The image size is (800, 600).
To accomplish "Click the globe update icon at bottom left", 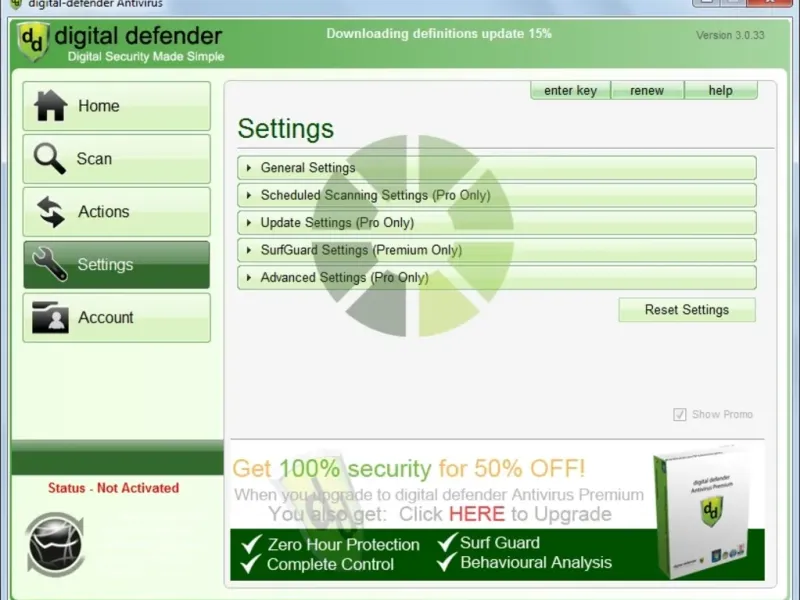I will click(x=55, y=545).
